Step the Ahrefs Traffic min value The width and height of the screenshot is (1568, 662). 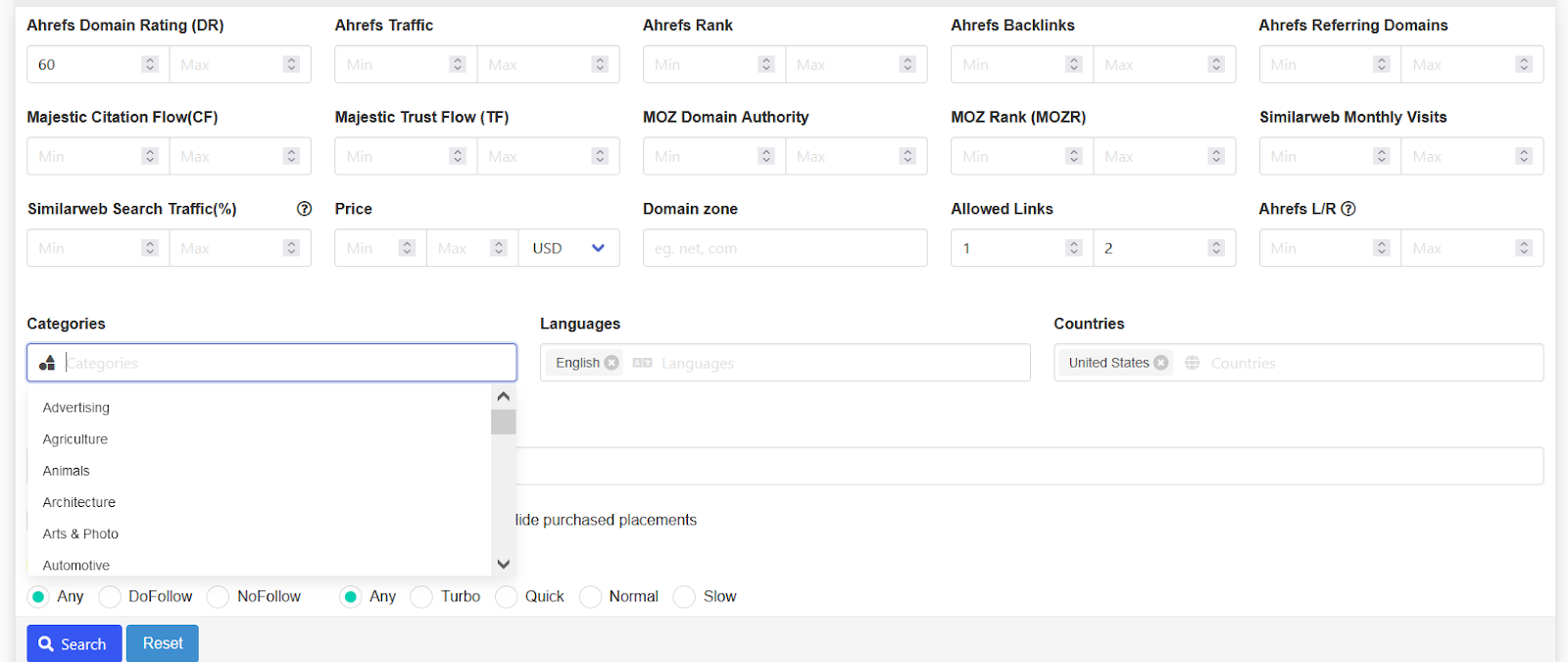(458, 64)
